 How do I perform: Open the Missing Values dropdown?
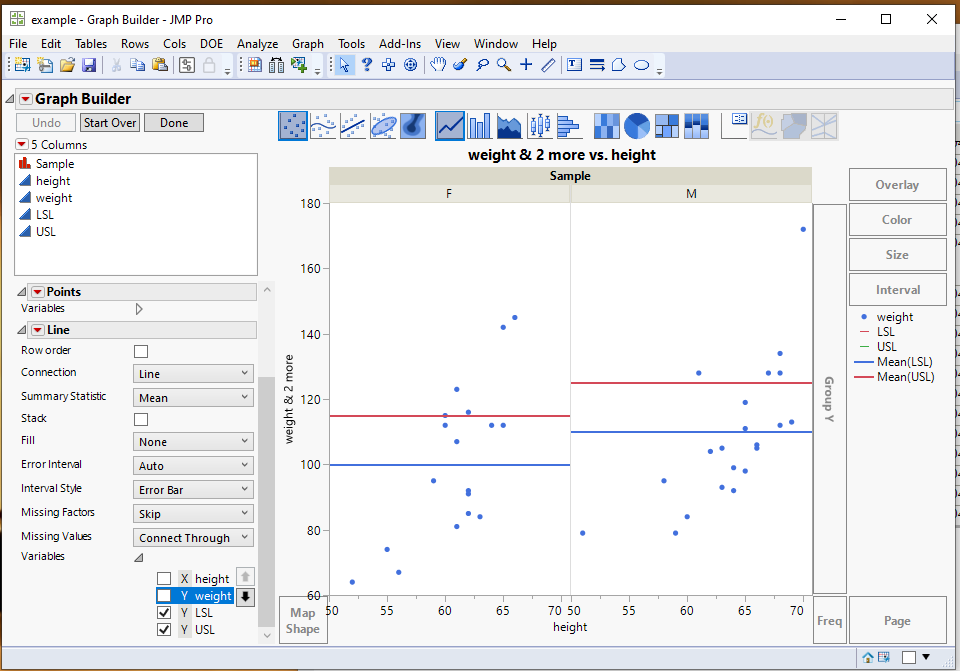(x=193, y=537)
